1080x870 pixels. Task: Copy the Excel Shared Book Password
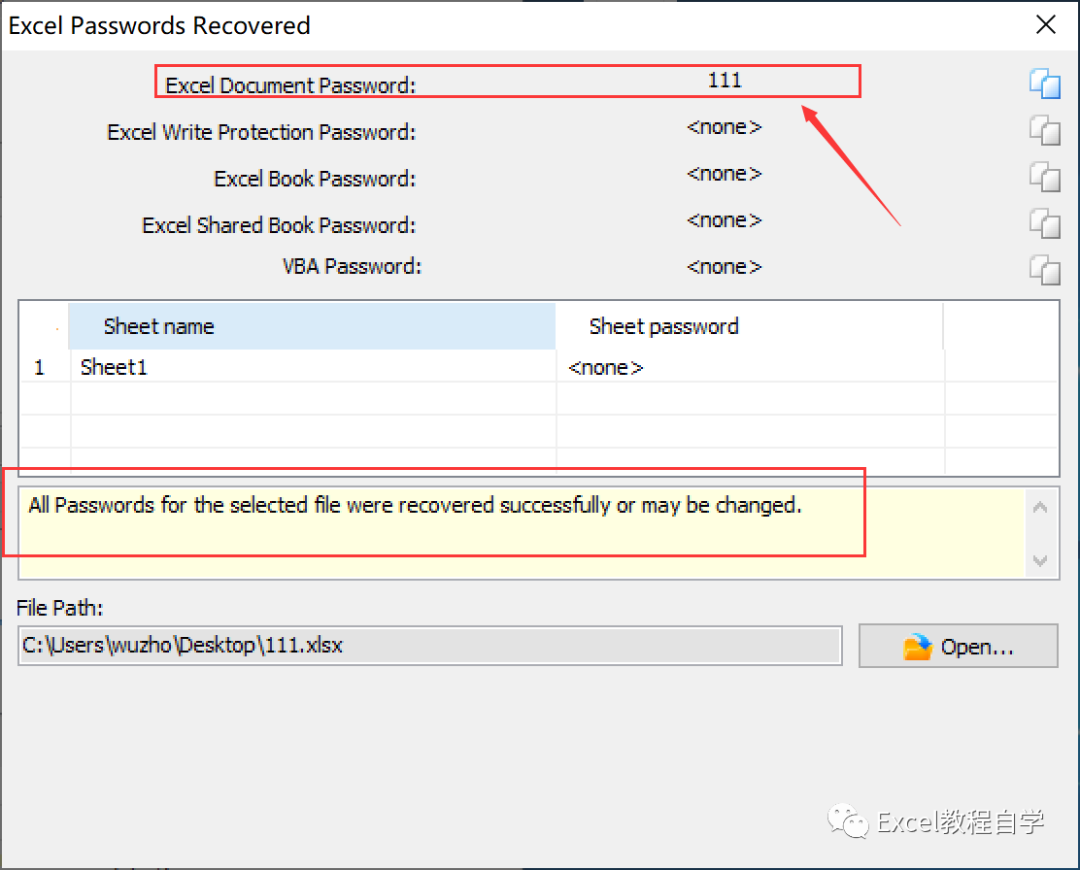click(1045, 224)
